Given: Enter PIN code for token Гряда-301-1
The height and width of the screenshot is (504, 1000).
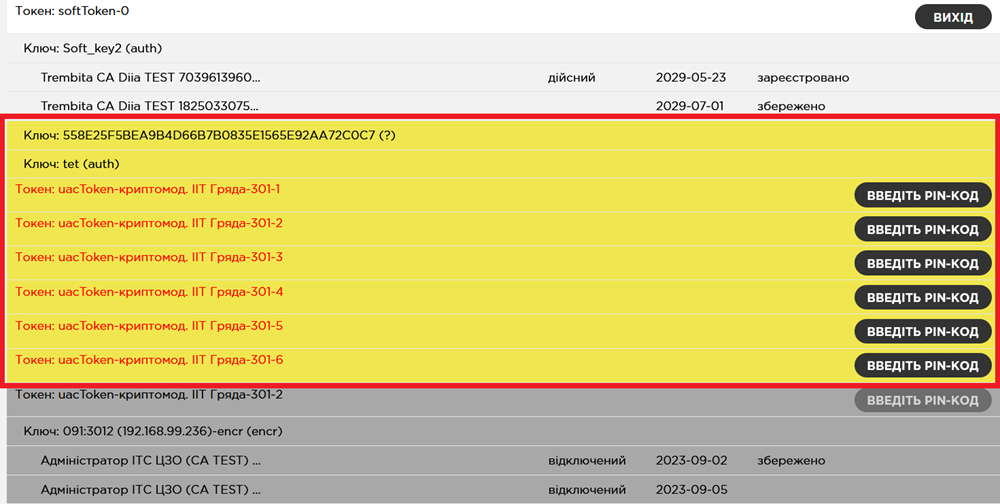Looking at the screenshot, I should (922, 195).
